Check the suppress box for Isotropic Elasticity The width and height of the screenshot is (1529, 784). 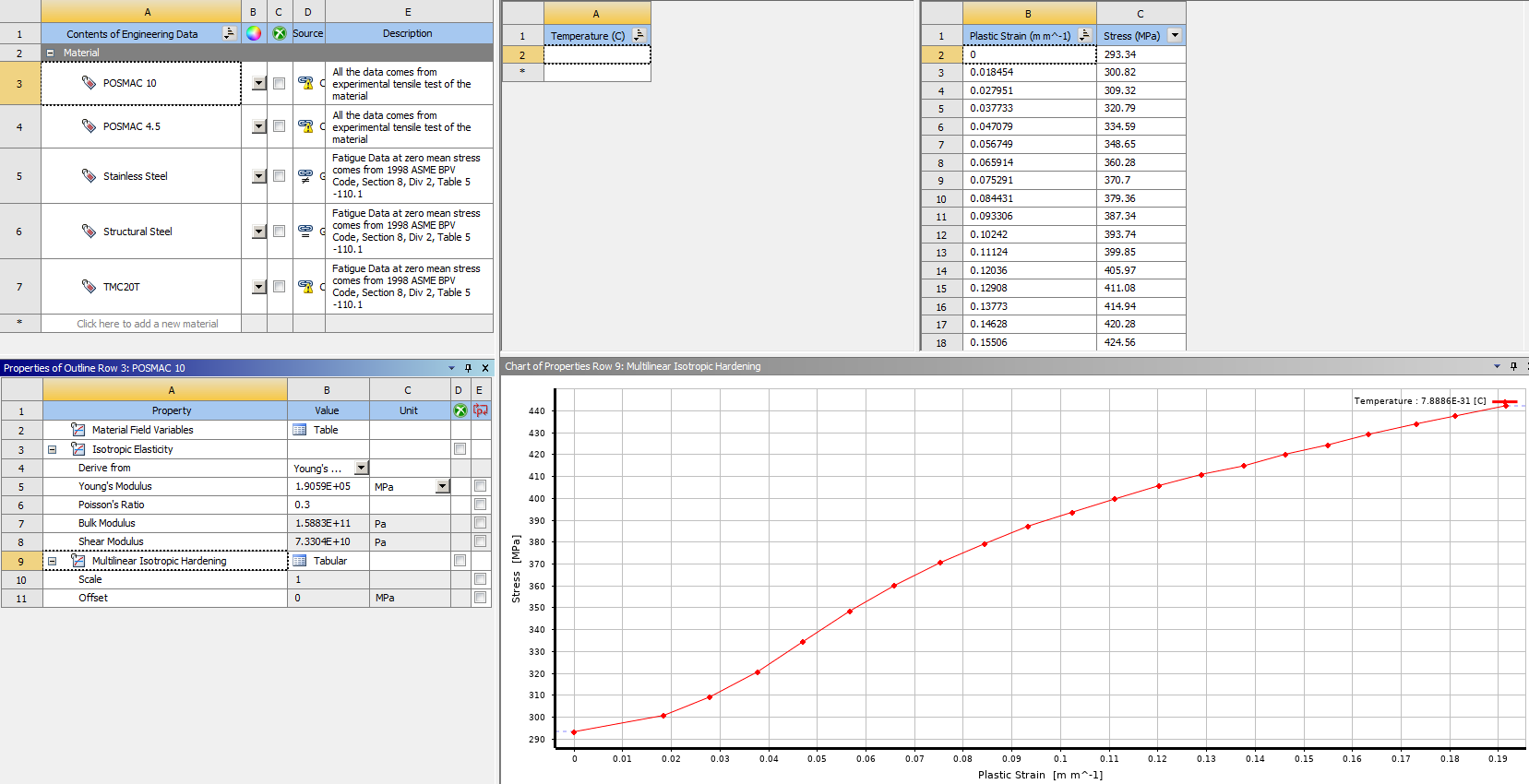pos(460,449)
